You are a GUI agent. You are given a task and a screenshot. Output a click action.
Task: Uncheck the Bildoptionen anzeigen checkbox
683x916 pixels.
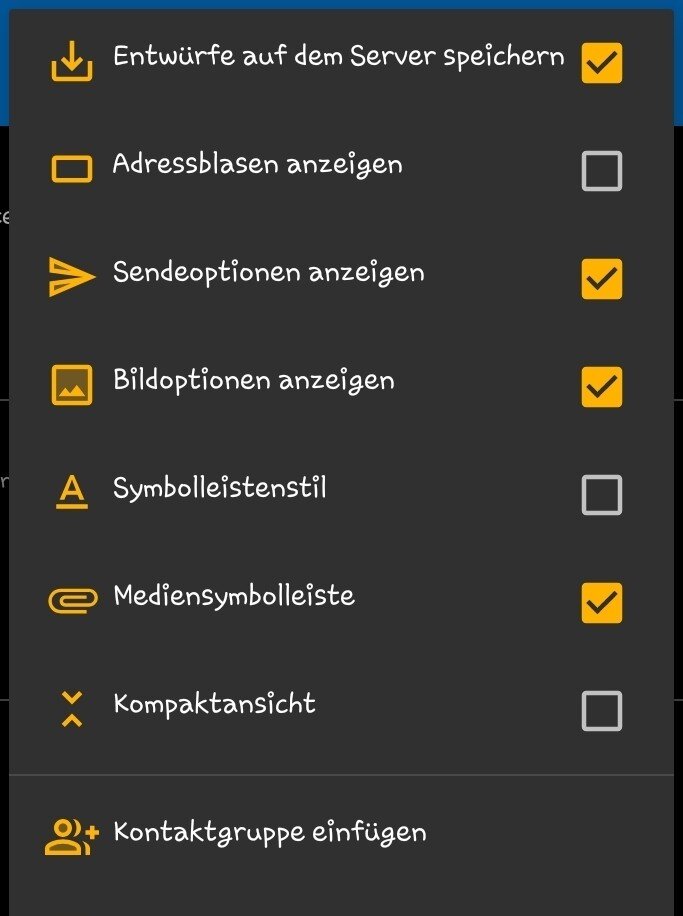(x=601, y=387)
